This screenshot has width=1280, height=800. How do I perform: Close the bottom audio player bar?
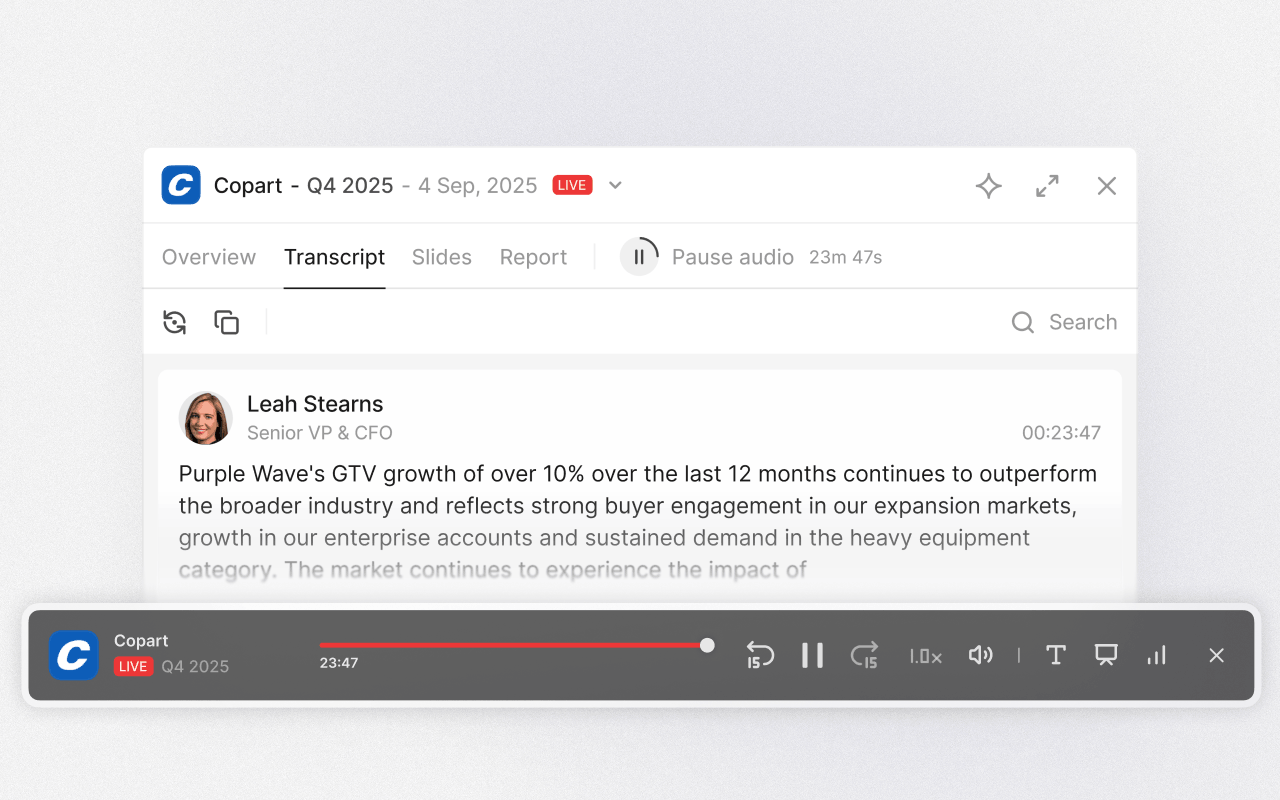[x=1216, y=655]
